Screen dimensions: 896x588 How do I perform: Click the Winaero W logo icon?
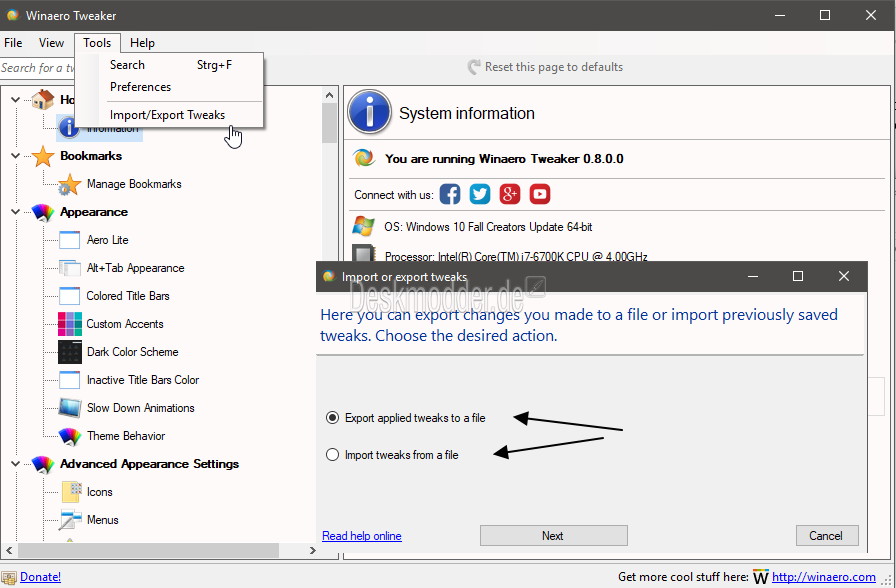click(760, 577)
